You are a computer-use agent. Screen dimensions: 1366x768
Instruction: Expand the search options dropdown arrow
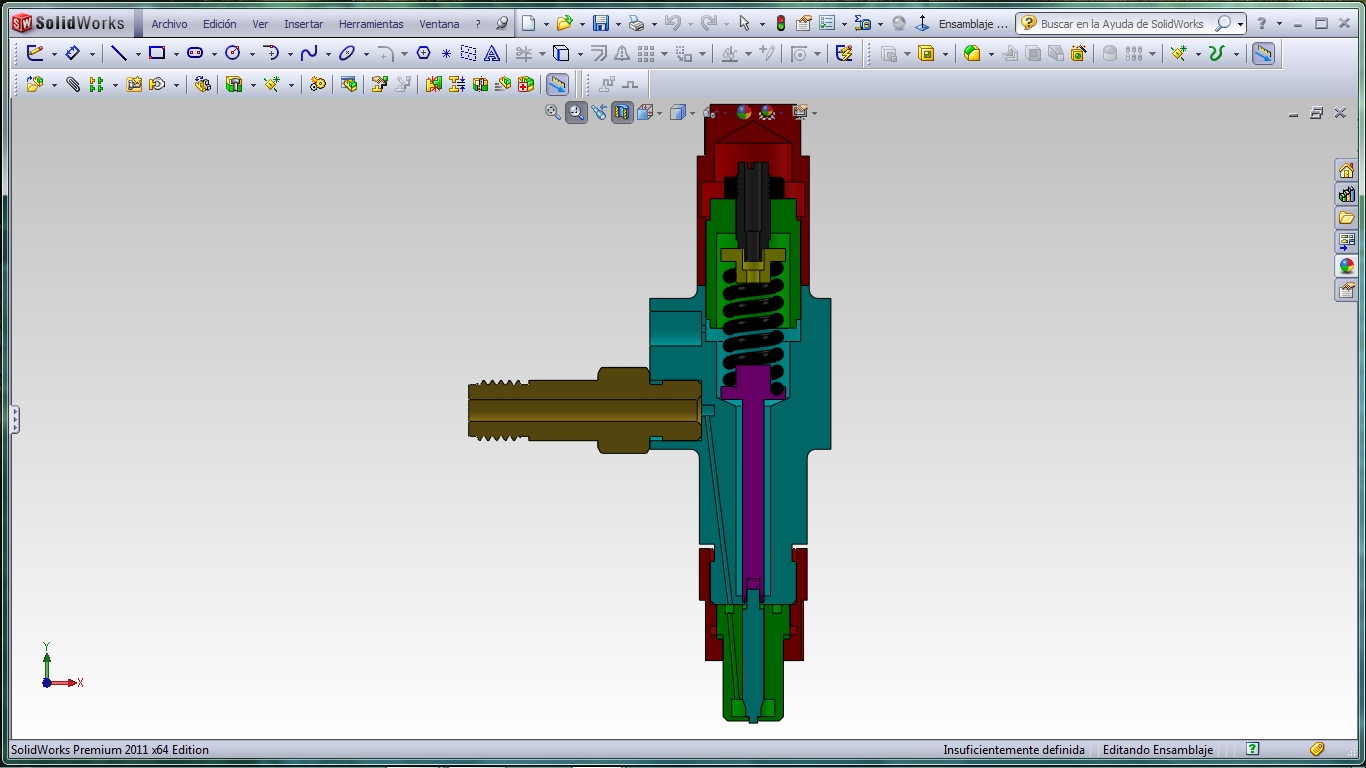click(x=1240, y=24)
